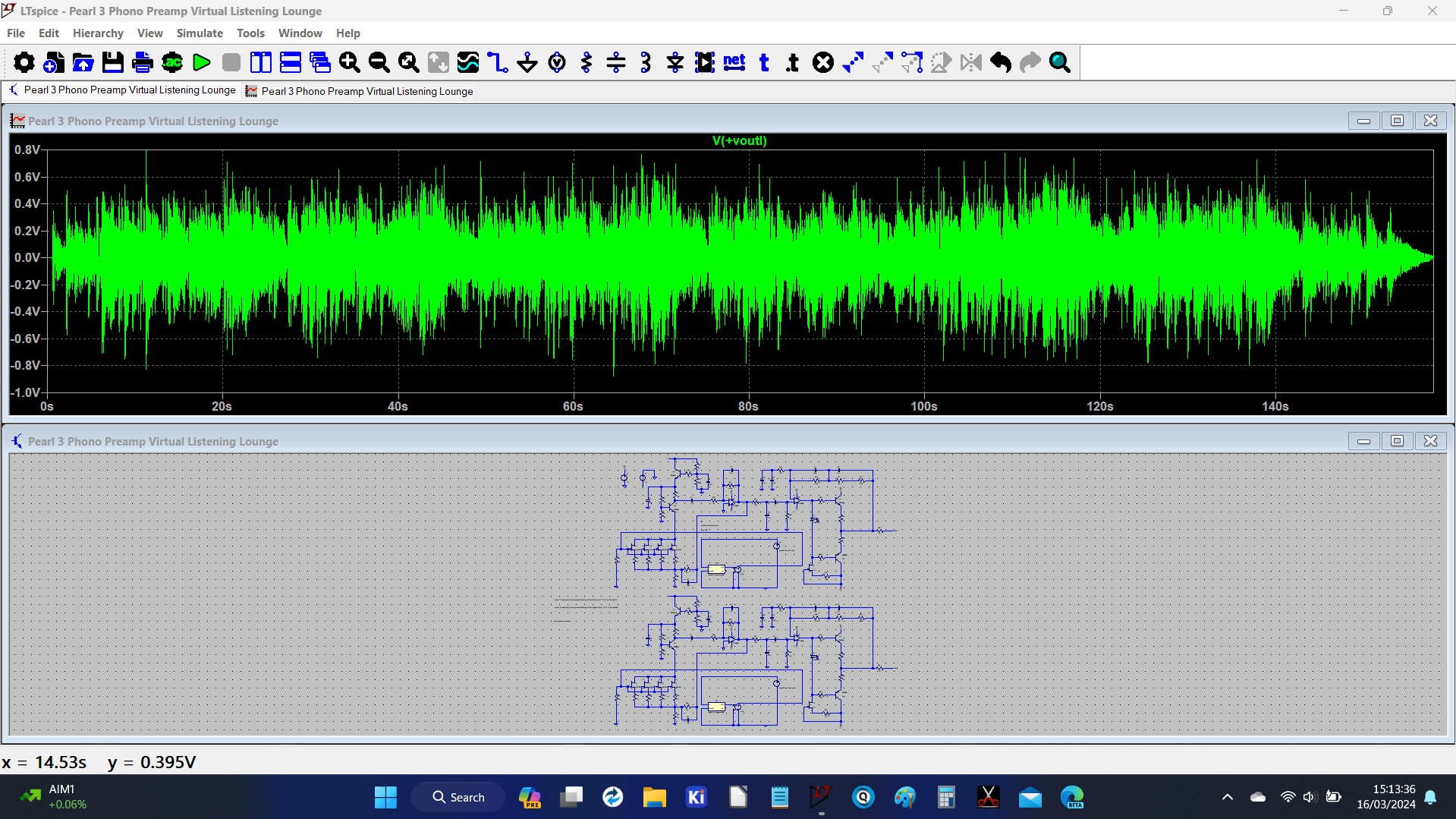Open an existing file

[x=83, y=62]
